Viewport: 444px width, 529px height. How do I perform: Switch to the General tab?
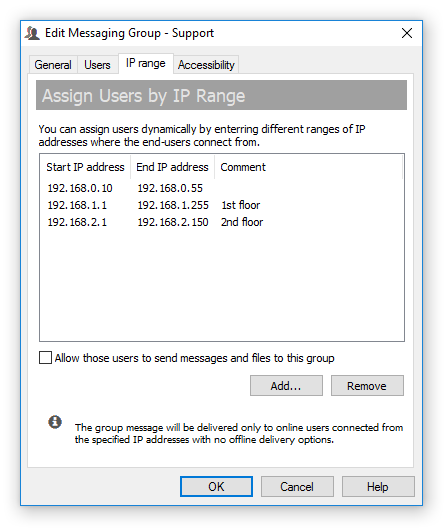53,64
